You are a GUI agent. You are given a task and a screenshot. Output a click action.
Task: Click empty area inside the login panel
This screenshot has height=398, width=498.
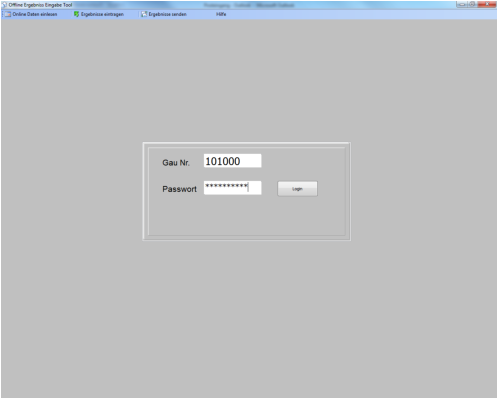[x=247, y=217]
